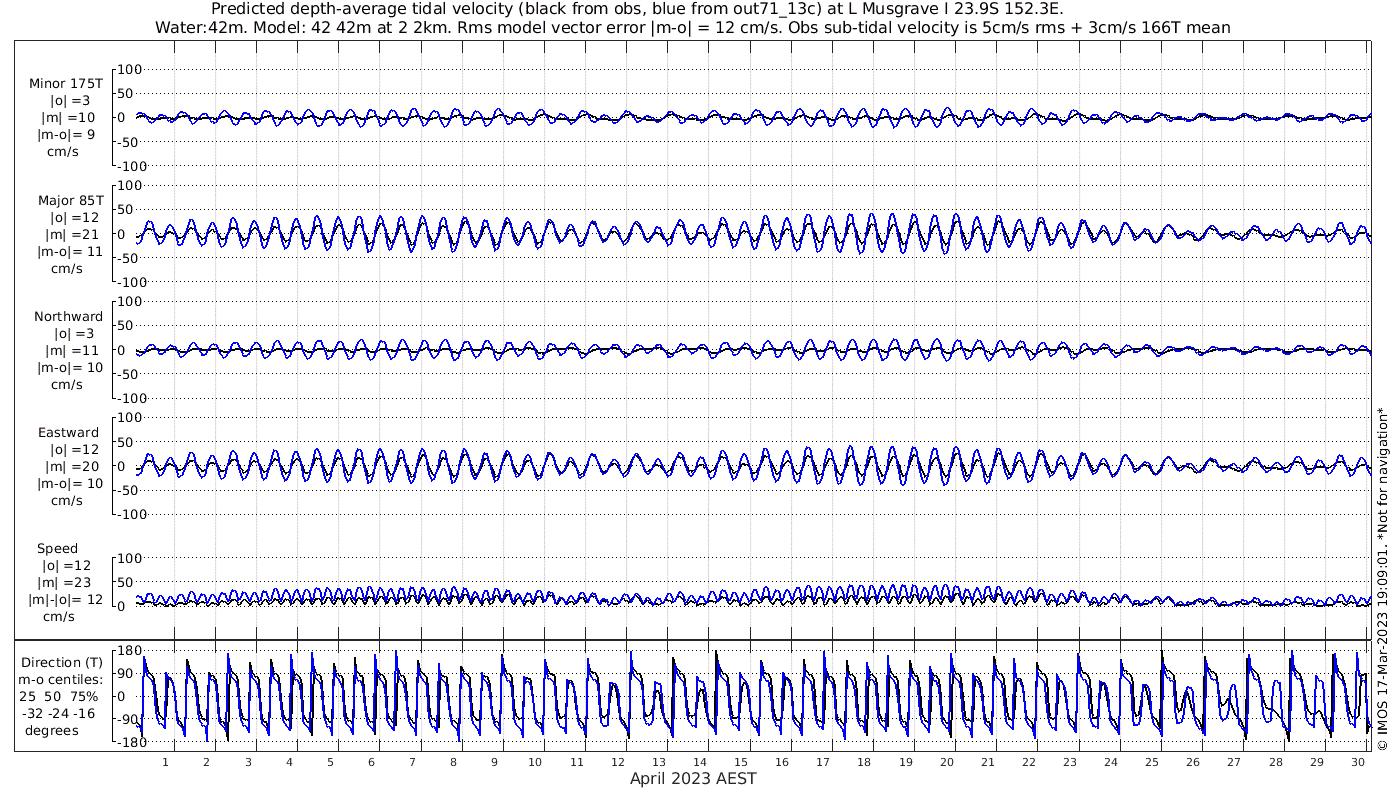
Task: Click the date label '15' on the x-axis
Action: [x=741, y=762]
